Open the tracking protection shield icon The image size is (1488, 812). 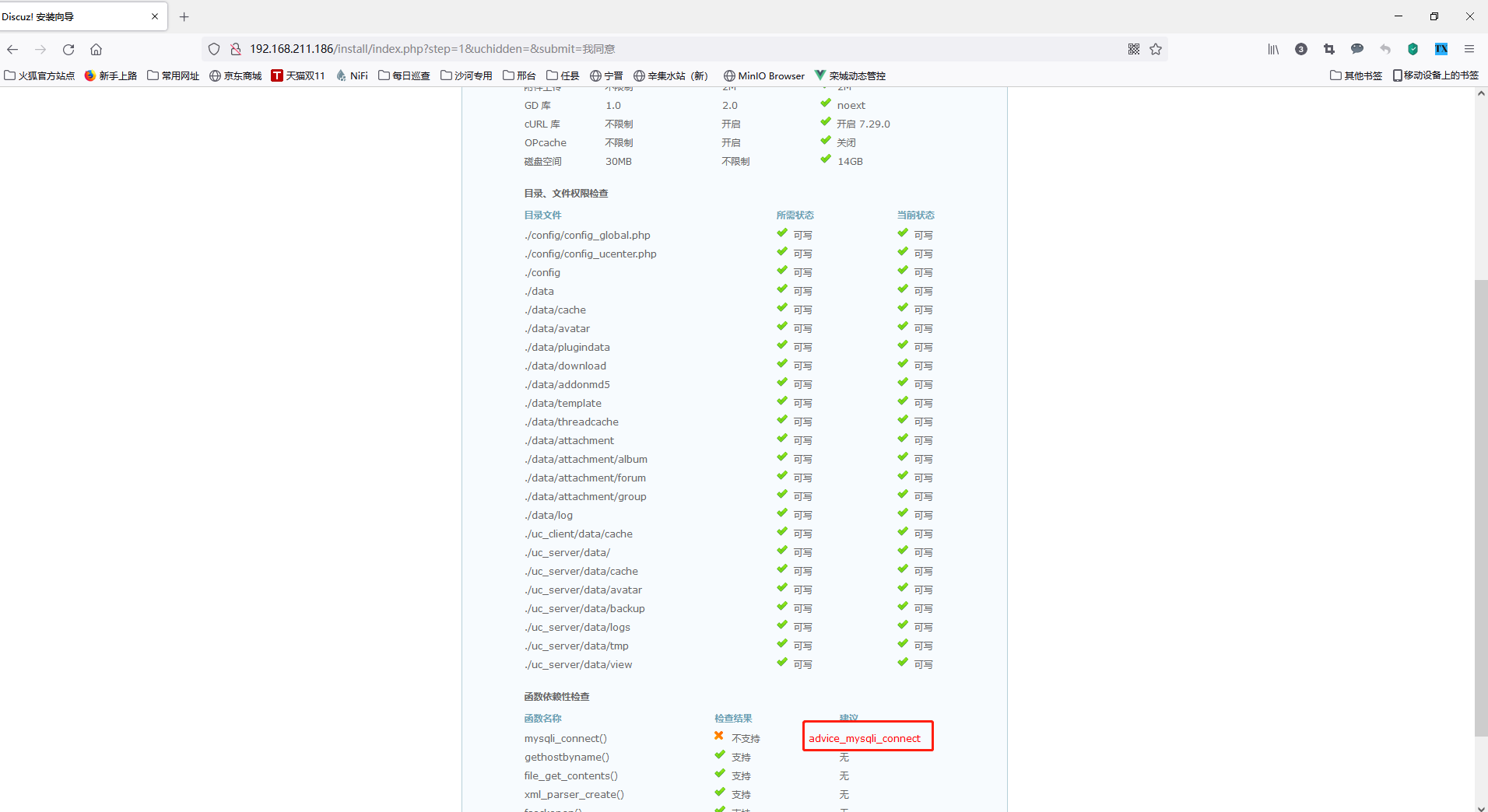coord(214,49)
